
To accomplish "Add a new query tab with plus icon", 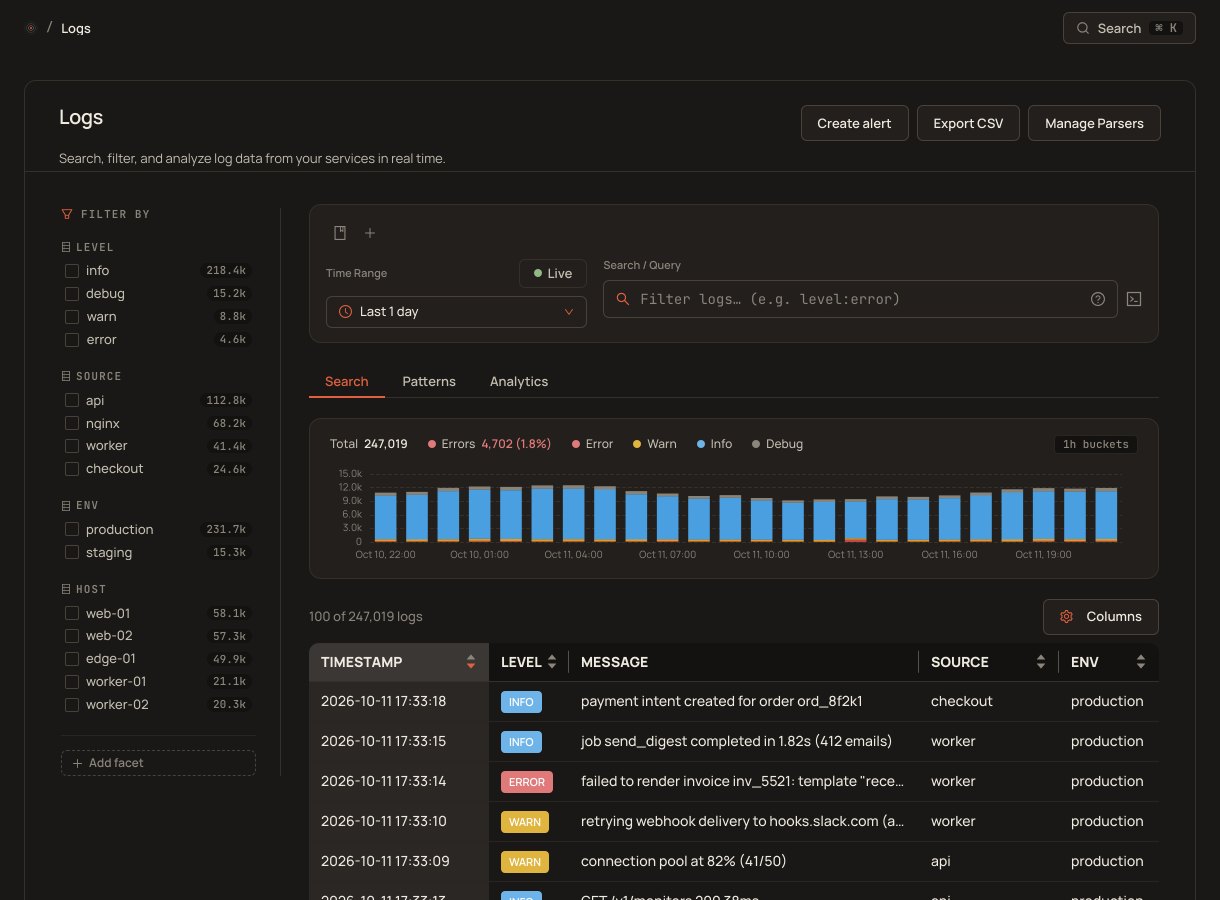I will click(x=370, y=233).
